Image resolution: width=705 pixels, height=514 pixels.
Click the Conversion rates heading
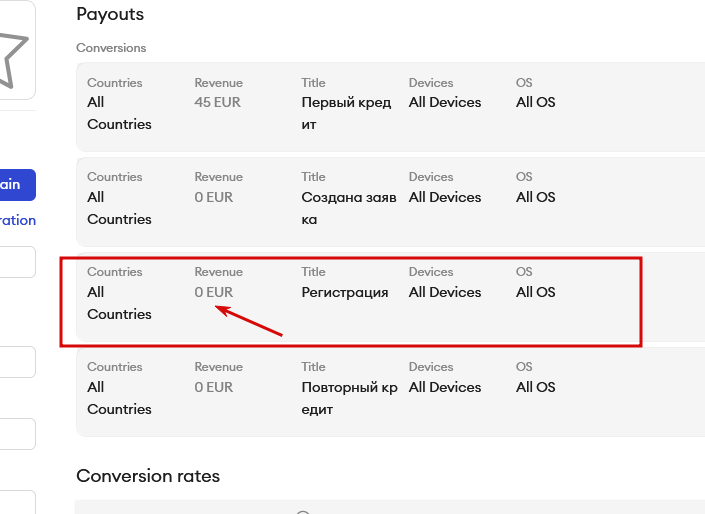[148, 476]
